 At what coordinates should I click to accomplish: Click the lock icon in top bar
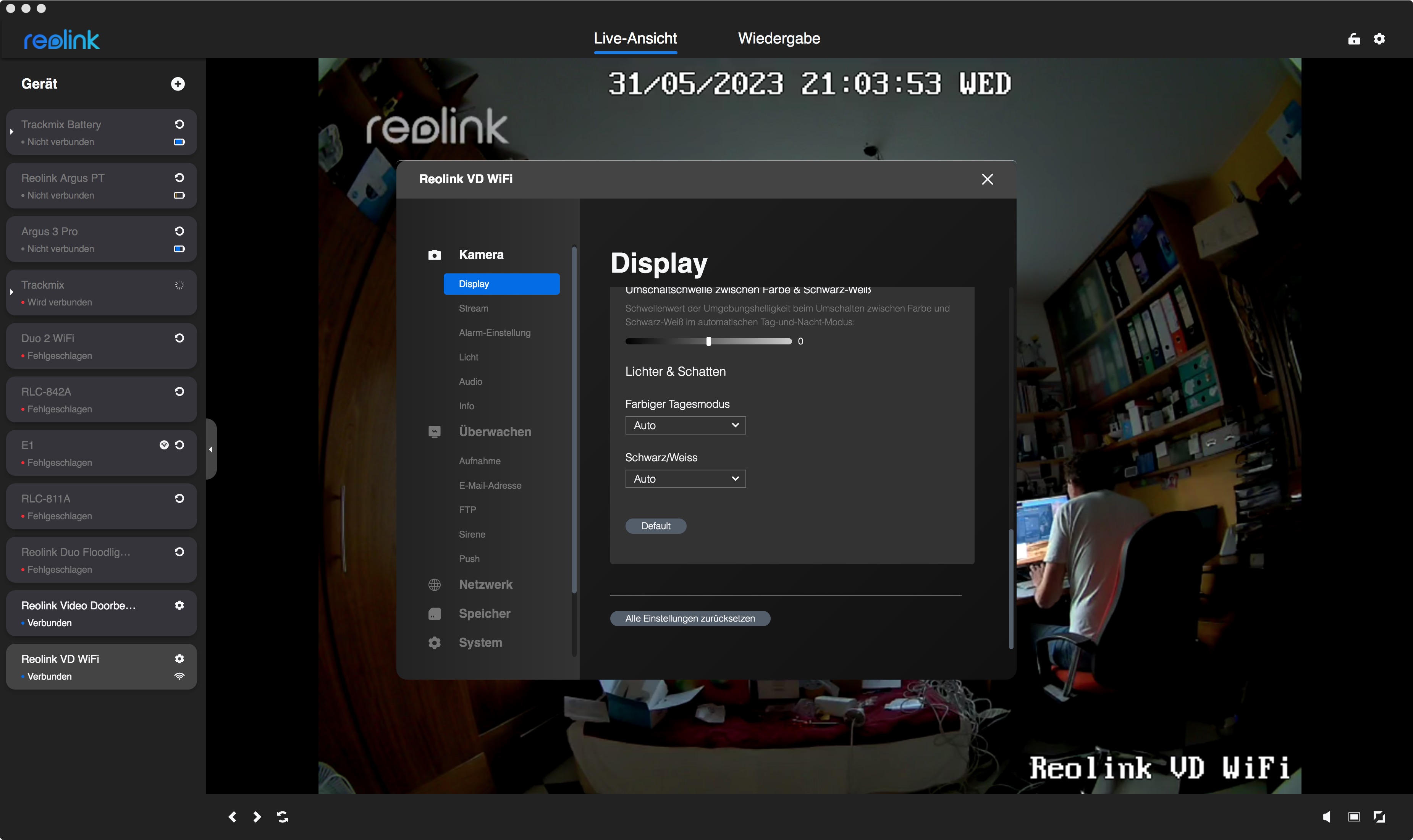tap(1353, 39)
